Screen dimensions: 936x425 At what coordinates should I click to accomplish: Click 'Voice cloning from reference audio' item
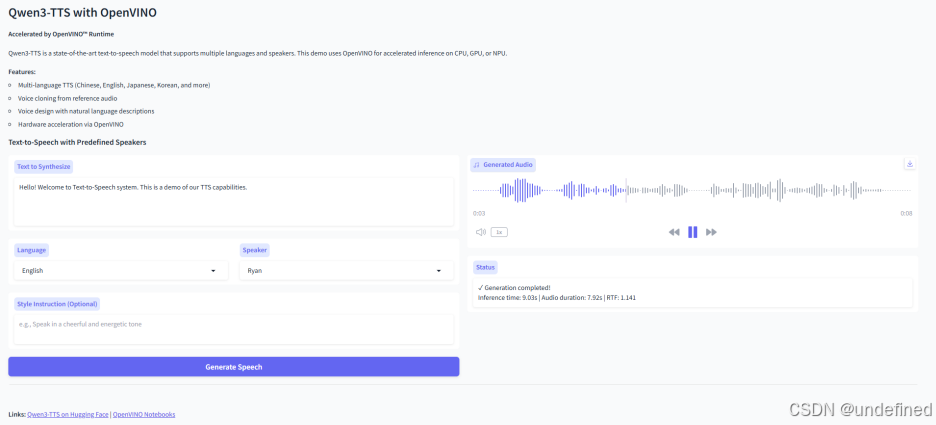click(x=67, y=98)
